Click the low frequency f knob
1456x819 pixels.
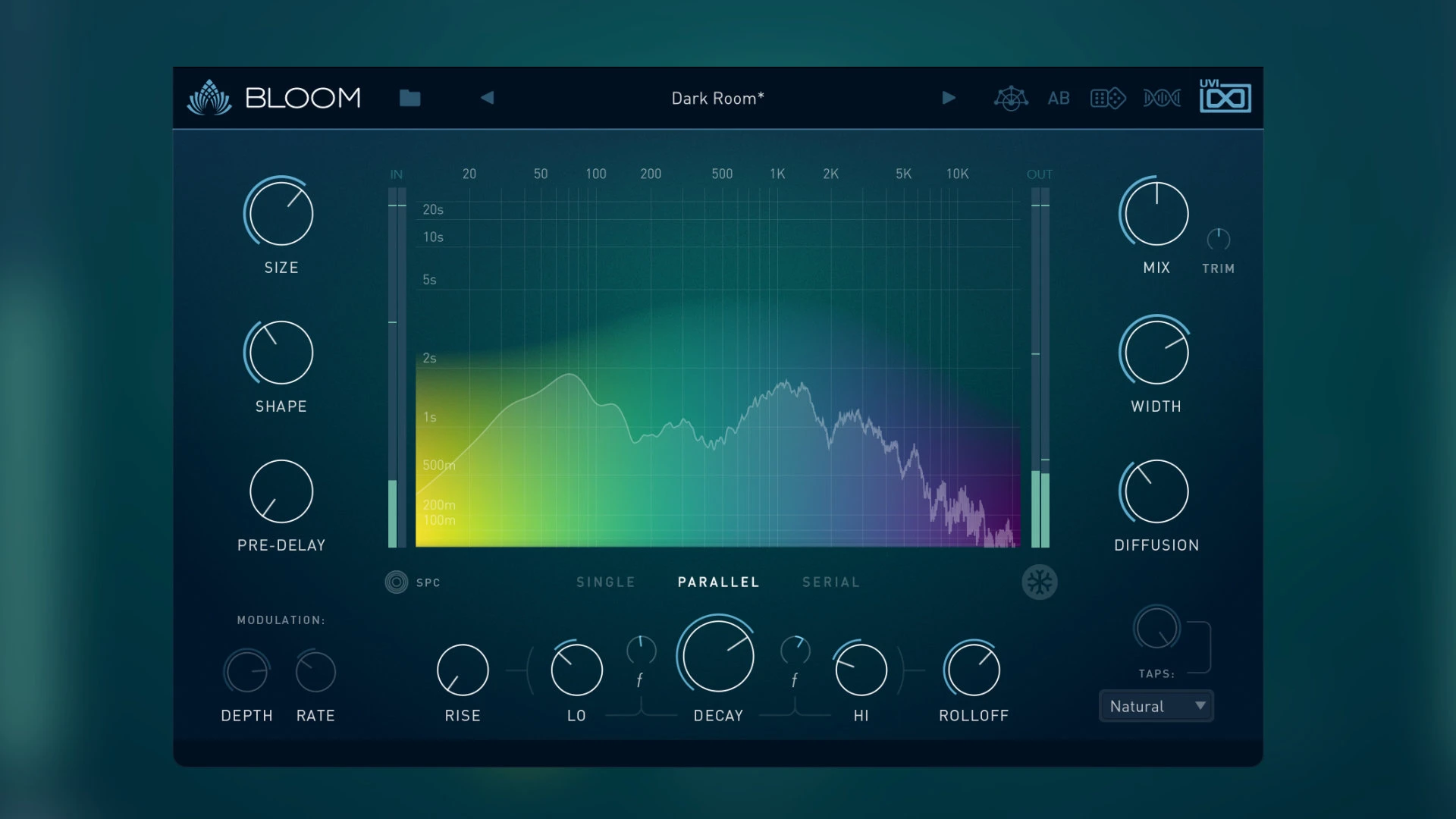pyautogui.click(x=641, y=650)
